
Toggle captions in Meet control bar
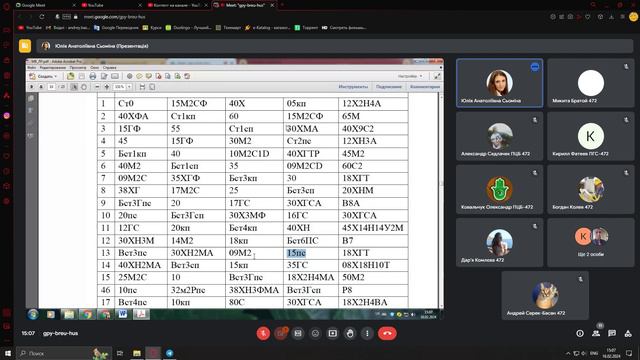click(298, 333)
